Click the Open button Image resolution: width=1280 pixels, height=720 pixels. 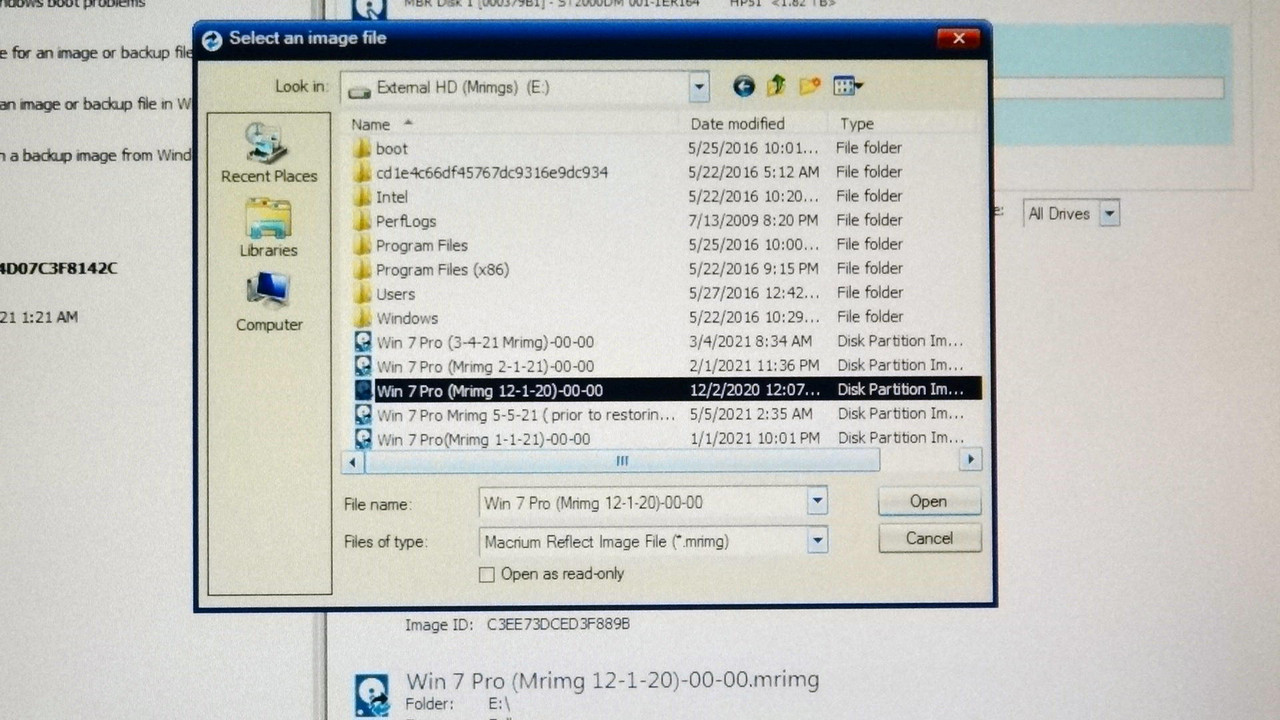(929, 502)
